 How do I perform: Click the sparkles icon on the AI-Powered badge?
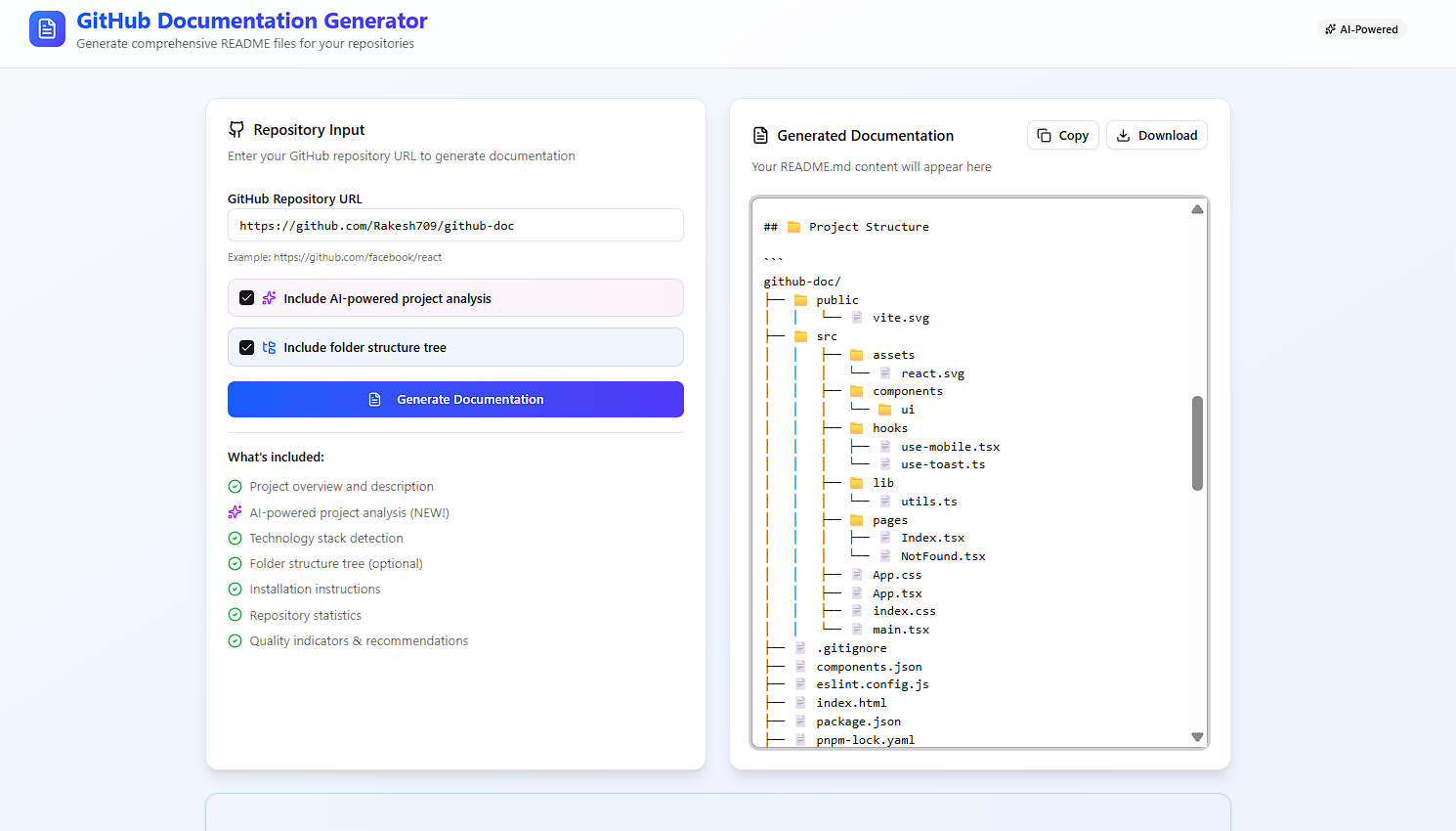[x=1331, y=28]
